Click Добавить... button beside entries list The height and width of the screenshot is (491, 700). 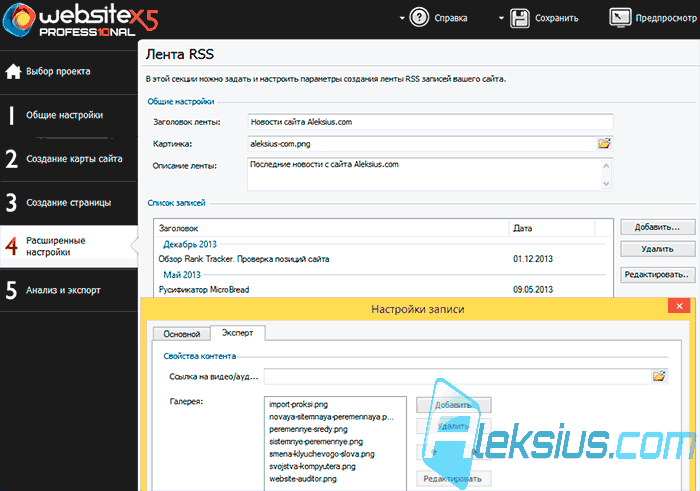point(658,227)
